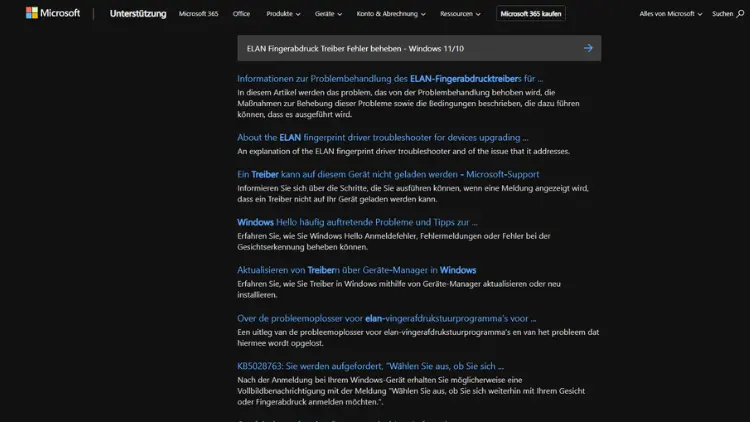Expand Konto & Abrechnung menu

[393, 15]
